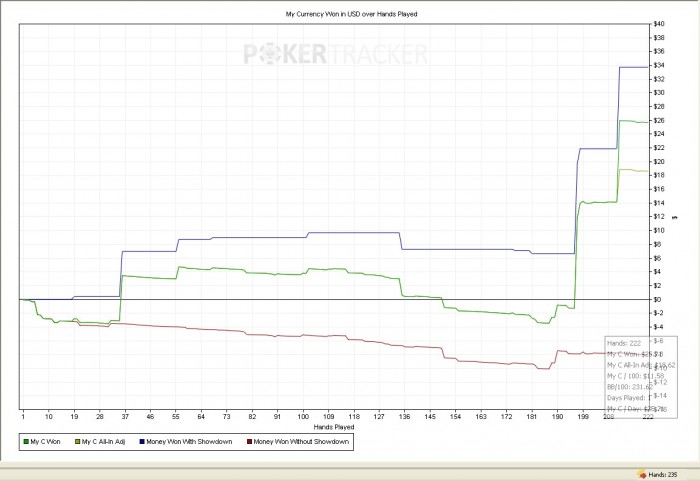
Task: Click the '73' x-axis tick label
Action: point(227,416)
